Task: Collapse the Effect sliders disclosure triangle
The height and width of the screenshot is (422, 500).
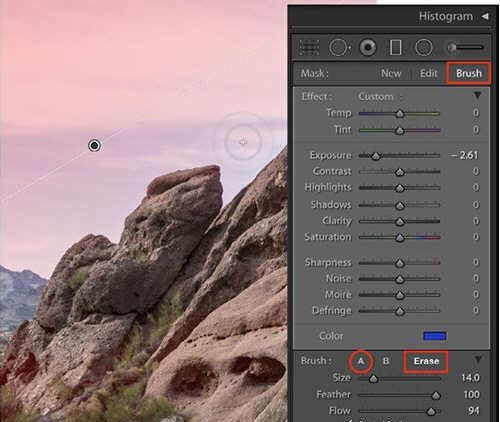Action: 478,96
